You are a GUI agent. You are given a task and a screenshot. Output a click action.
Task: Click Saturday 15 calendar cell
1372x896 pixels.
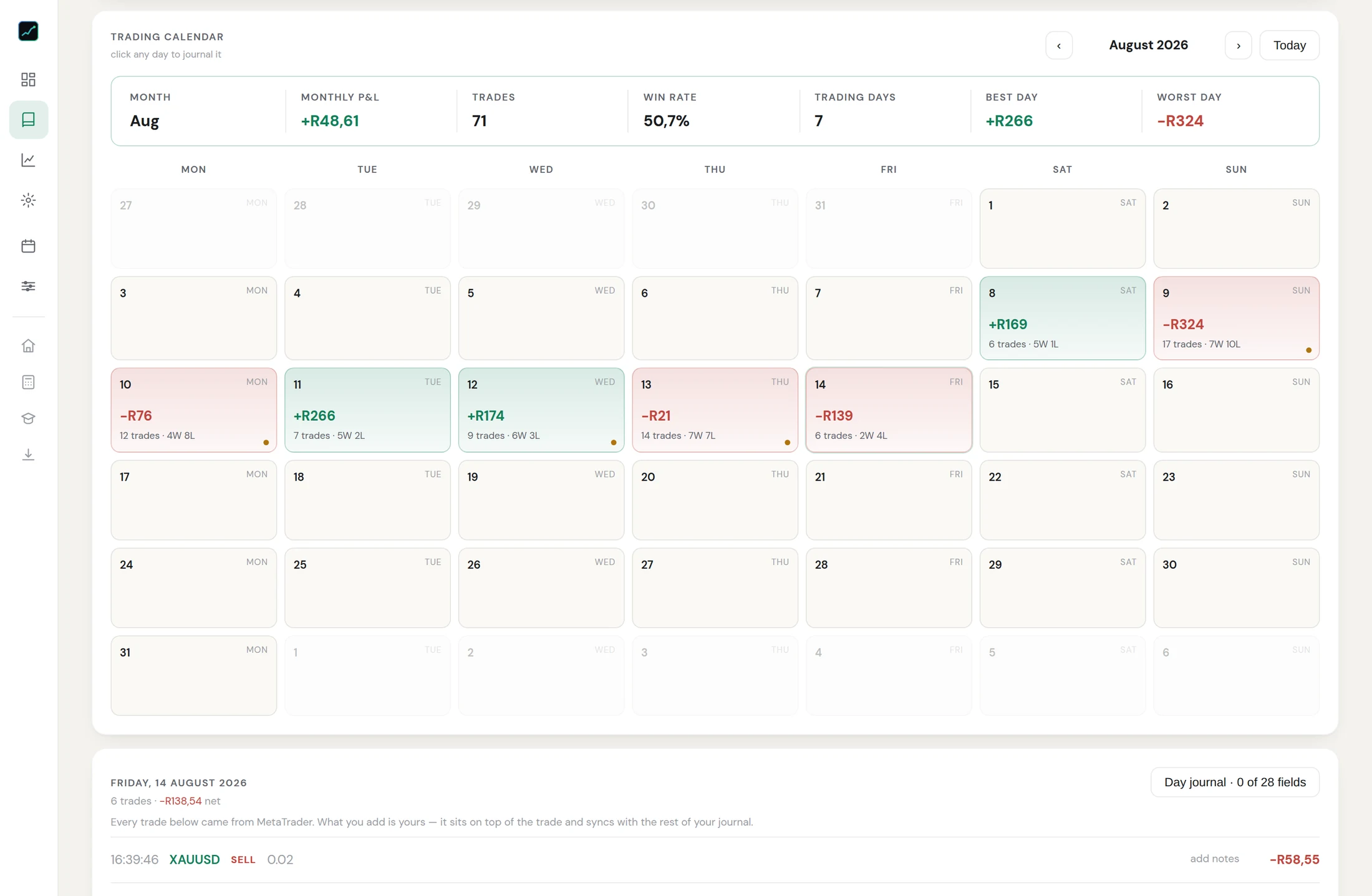(x=1062, y=410)
